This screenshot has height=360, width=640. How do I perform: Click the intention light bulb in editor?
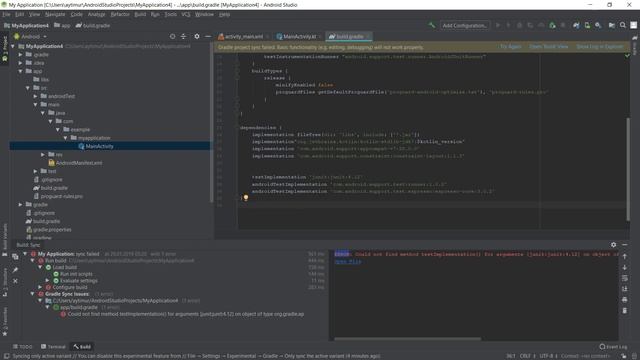pyautogui.click(x=246, y=198)
